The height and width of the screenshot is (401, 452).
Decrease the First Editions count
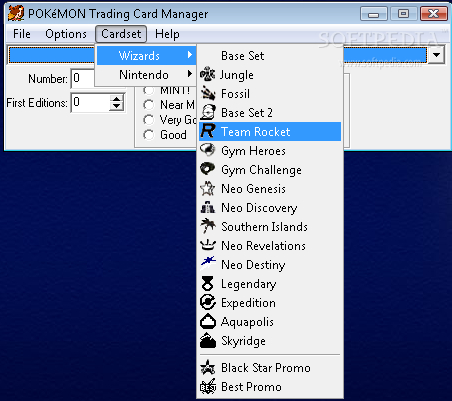coord(116,106)
